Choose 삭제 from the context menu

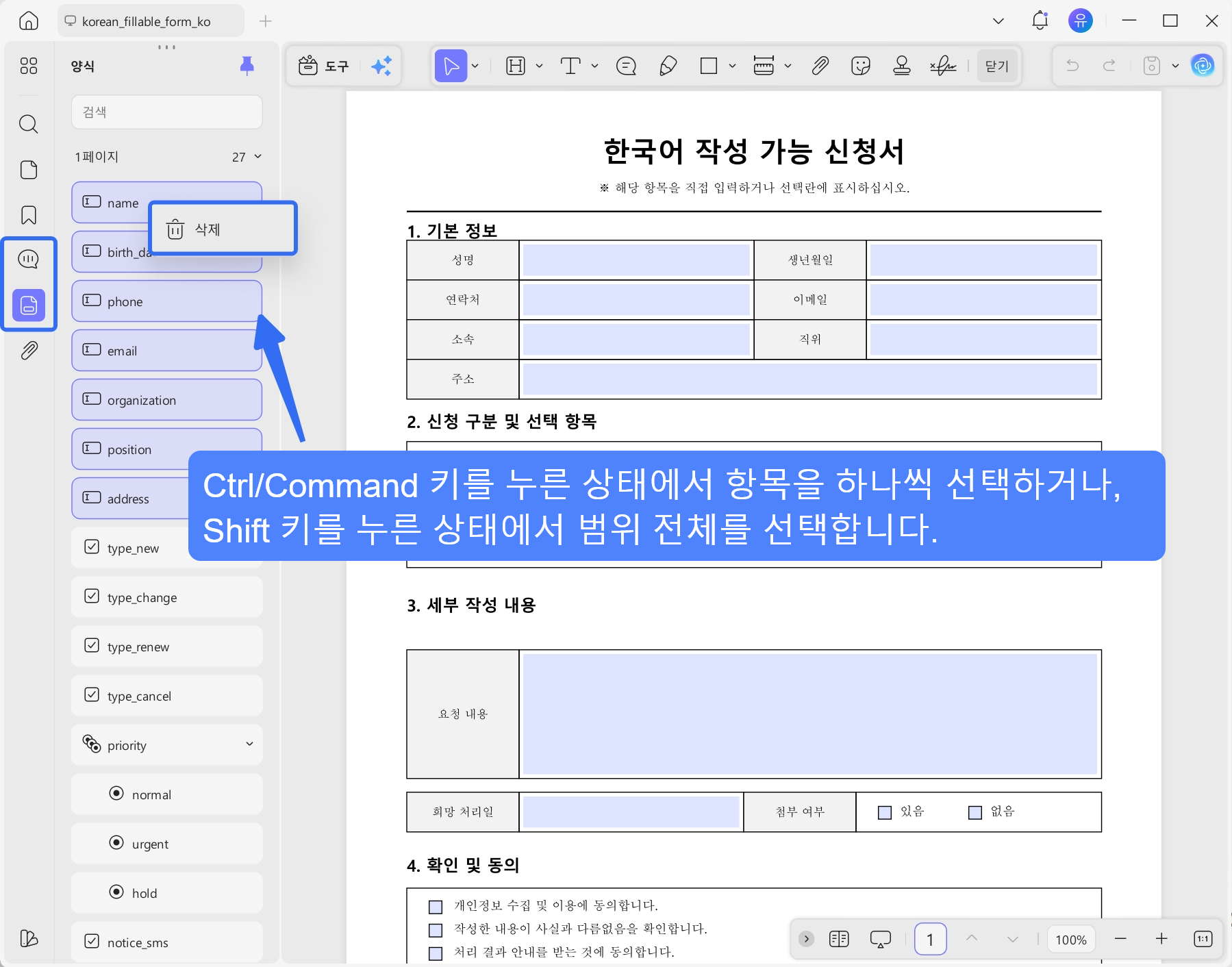(x=223, y=229)
